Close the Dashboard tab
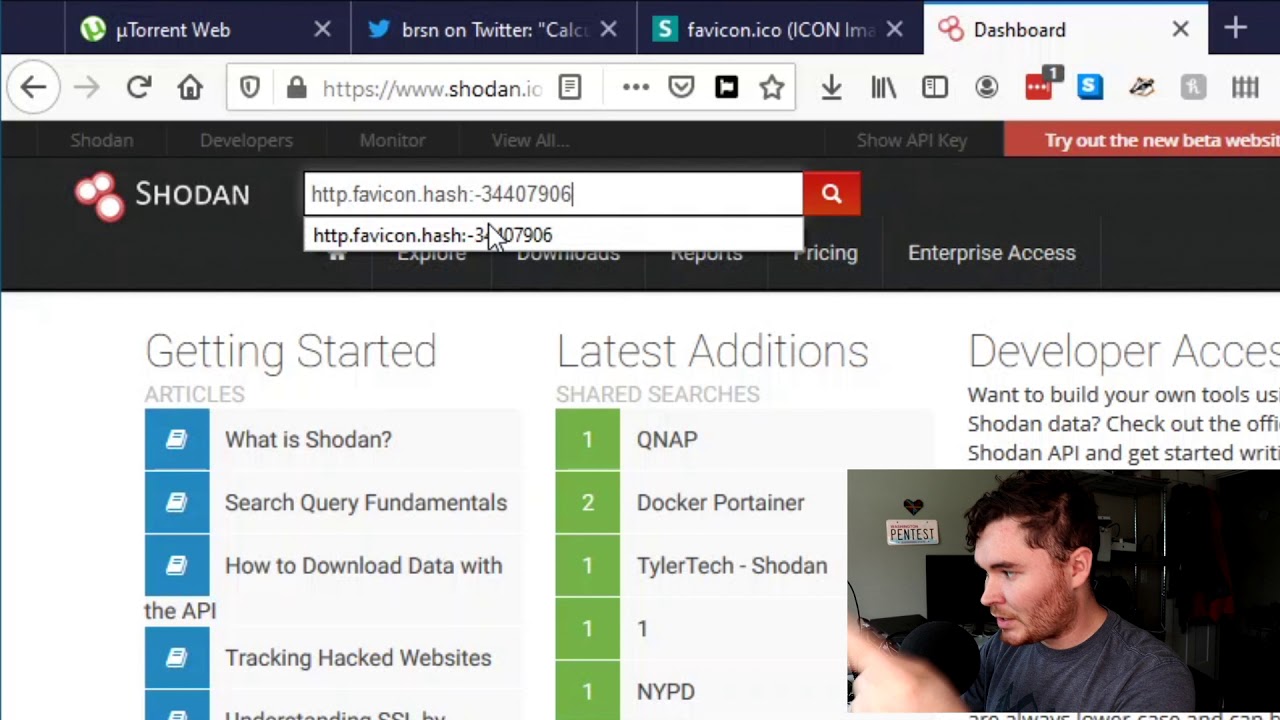 pos(1180,30)
